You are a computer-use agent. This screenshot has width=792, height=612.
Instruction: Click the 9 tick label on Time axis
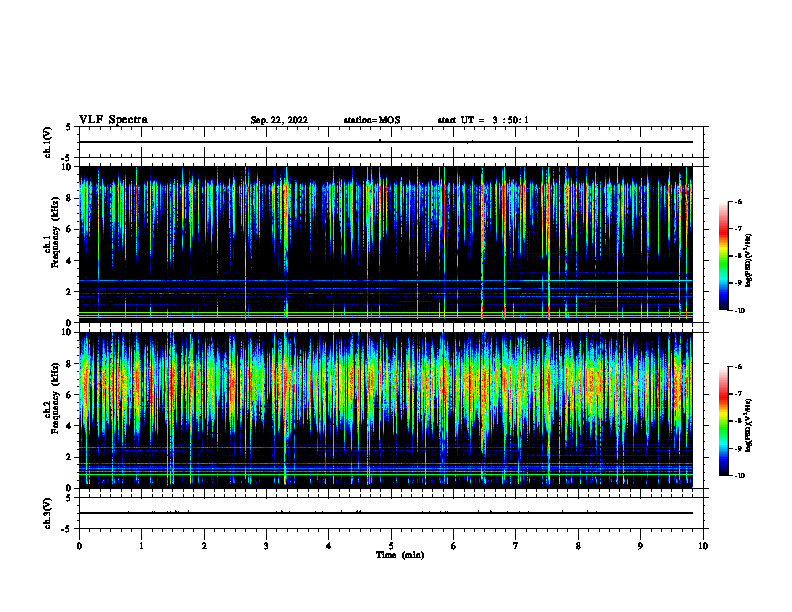pos(640,546)
